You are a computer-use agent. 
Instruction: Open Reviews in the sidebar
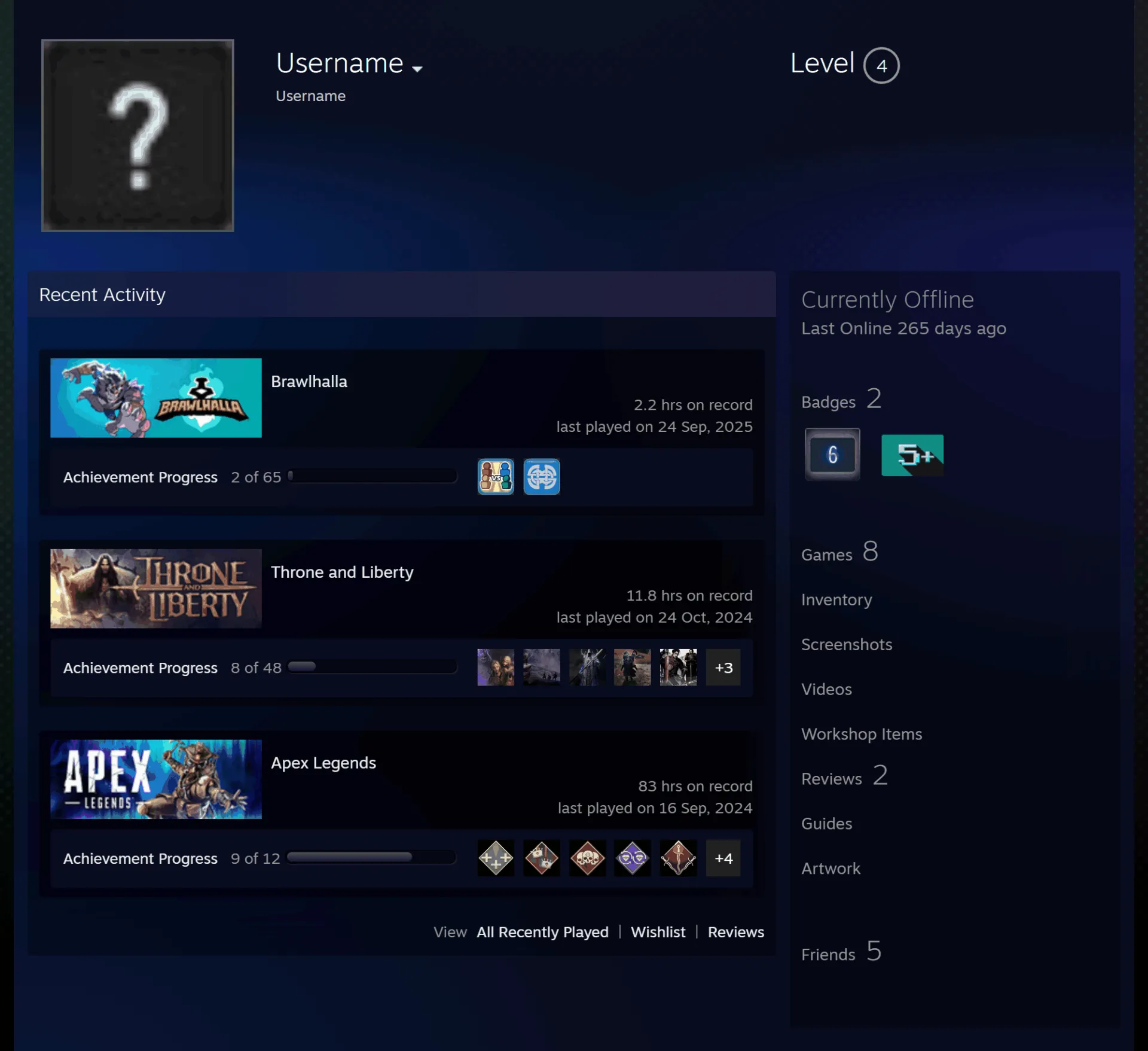coord(844,776)
